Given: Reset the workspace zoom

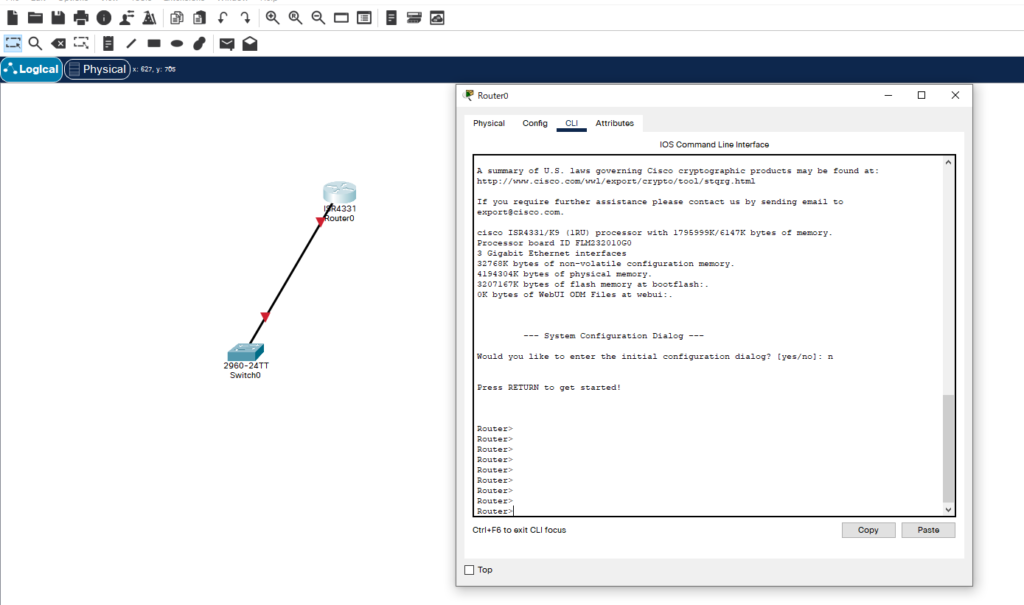Looking at the screenshot, I should pyautogui.click(x=295, y=18).
